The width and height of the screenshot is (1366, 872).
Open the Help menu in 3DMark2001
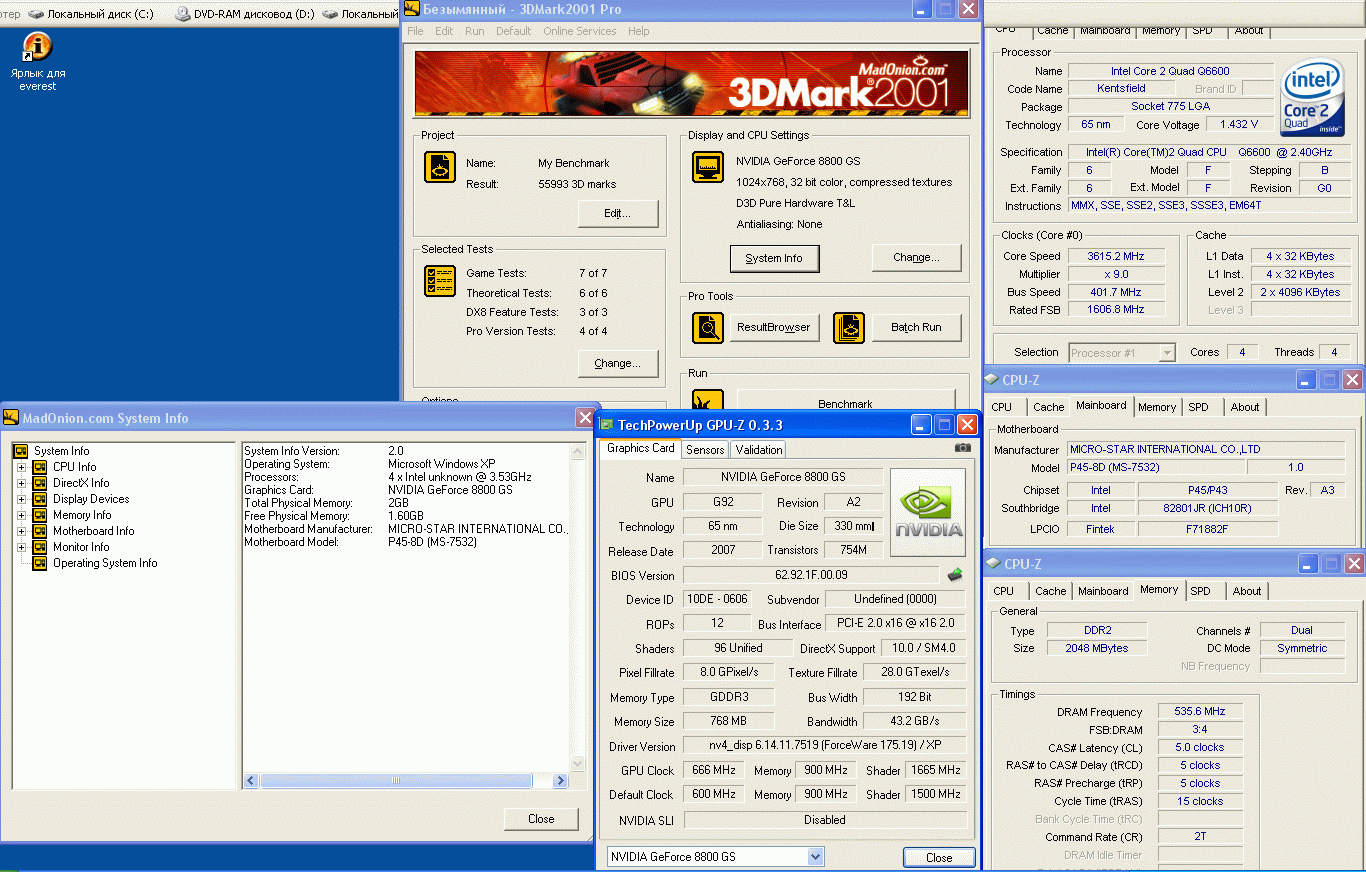(639, 31)
